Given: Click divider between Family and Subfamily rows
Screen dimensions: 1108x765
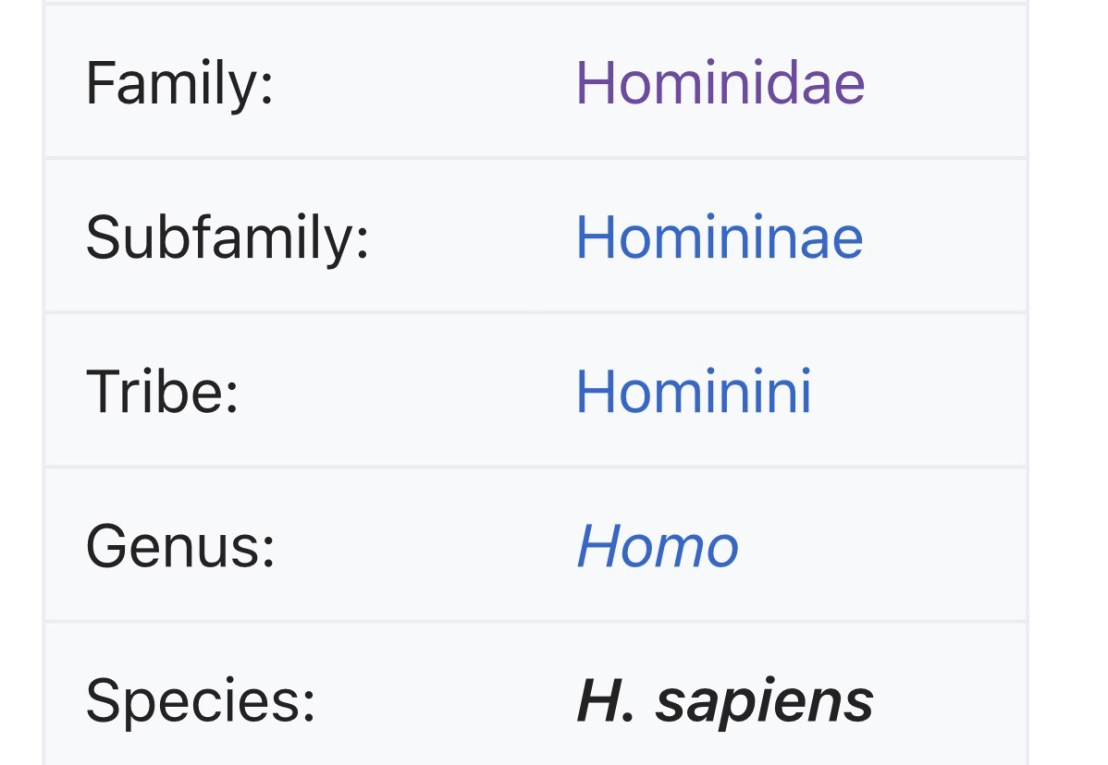Looking at the screenshot, I should tap(535, 158).
